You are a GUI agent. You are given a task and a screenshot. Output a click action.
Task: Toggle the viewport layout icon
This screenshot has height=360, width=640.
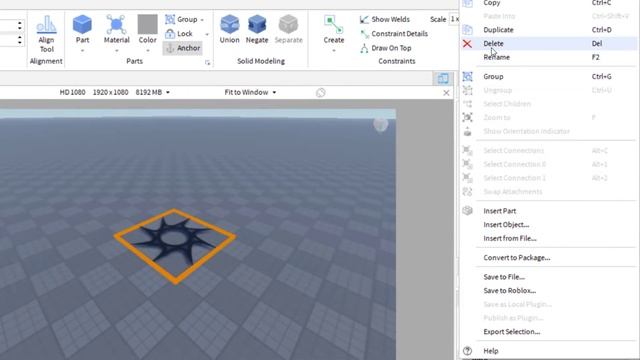443,78
